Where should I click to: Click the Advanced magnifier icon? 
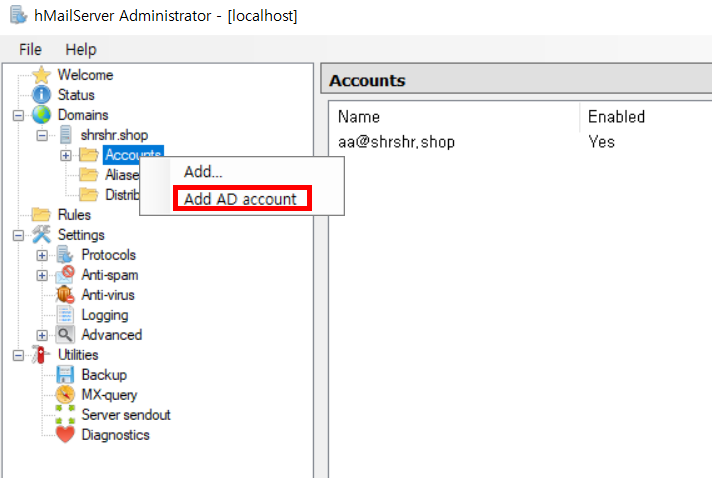pyautogui.click(x=65, y=335)
